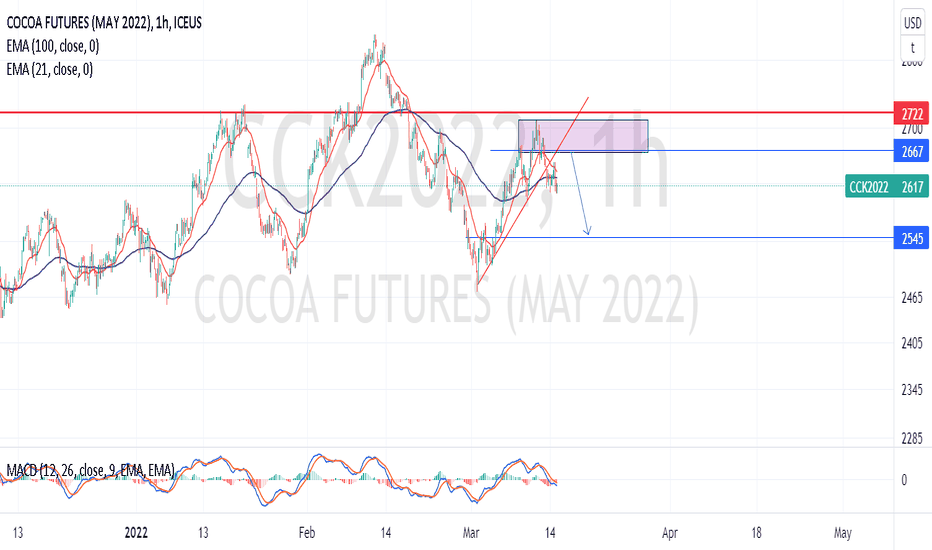Click the 2022 label on time axis
Viewport: 932px width, 550px height.
click(136, 532)
